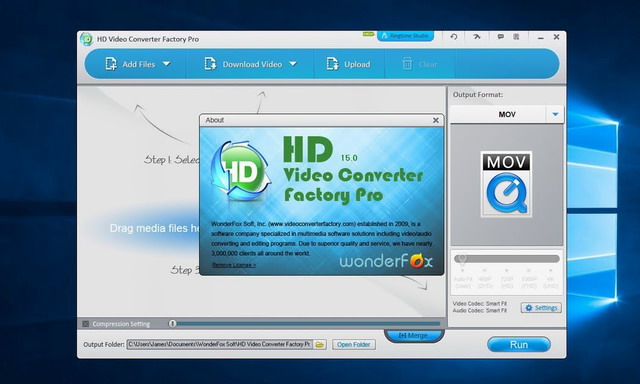Click the Download Video button
Screen dimensions: 640x384
(x=243, y=64)
